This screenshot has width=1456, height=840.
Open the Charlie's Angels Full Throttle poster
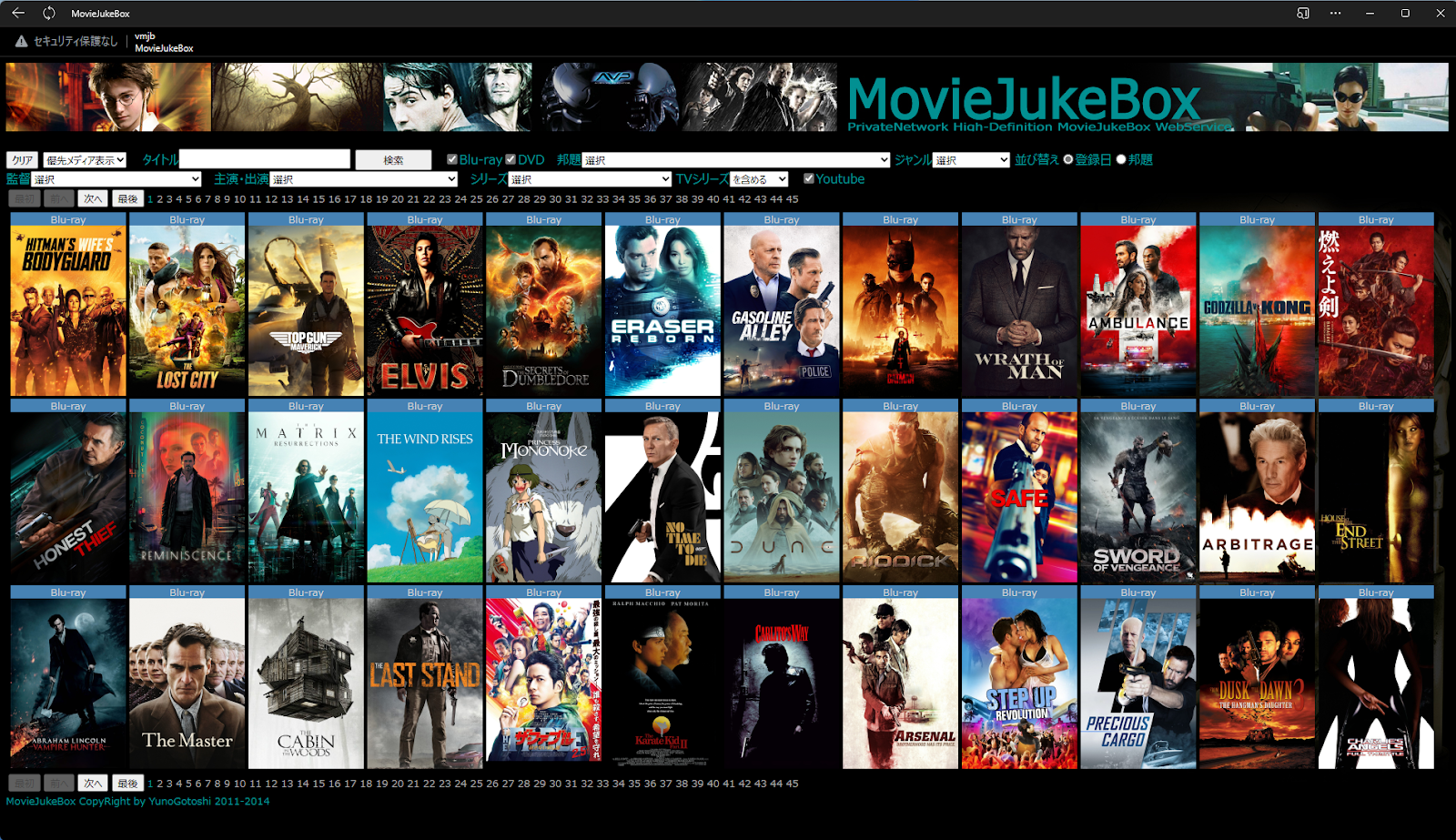(1376, 683)
